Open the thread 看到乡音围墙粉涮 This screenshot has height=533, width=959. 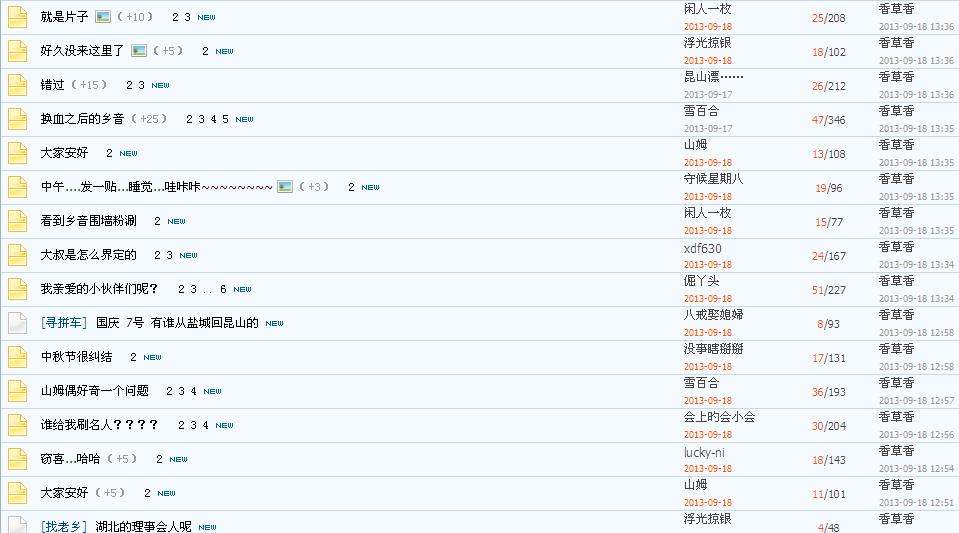pyautogui.click(x=89, y=221)
